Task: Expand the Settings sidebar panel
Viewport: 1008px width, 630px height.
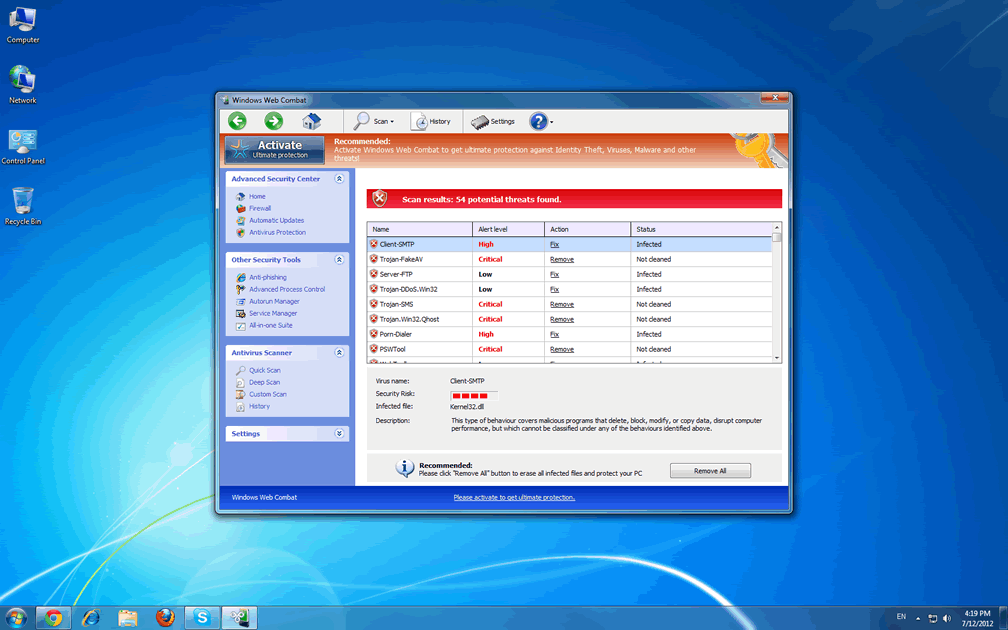Action: pyautogui.click(x=339, y=434)
